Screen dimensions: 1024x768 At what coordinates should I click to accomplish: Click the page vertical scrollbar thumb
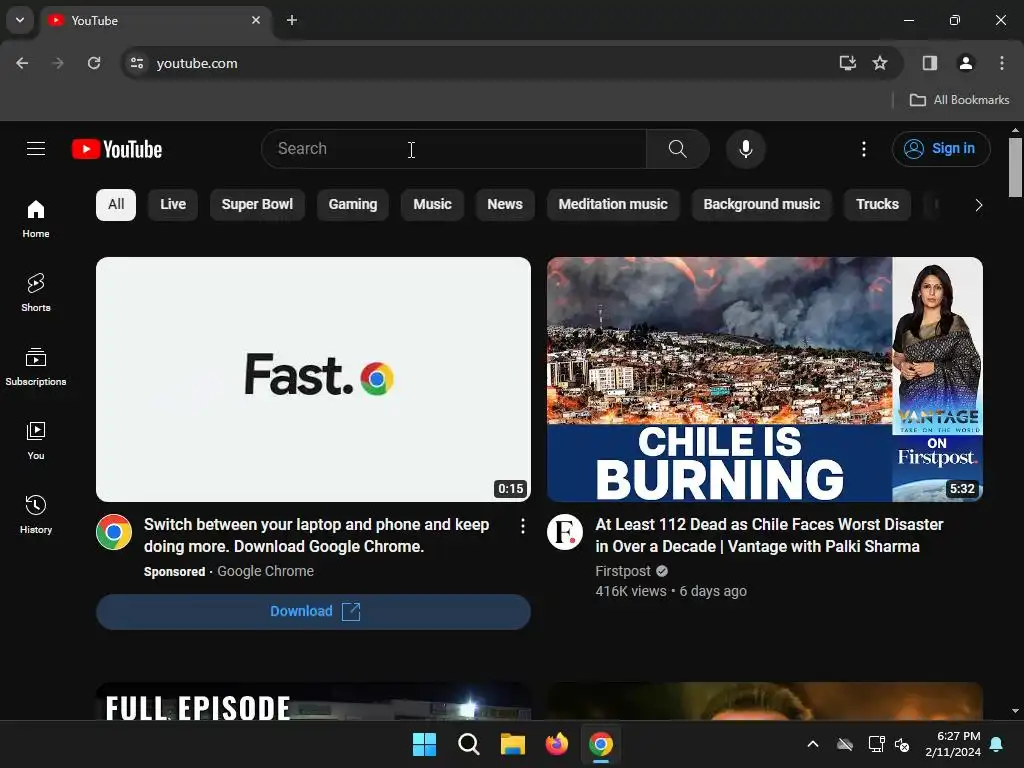tap(1015, 167)
